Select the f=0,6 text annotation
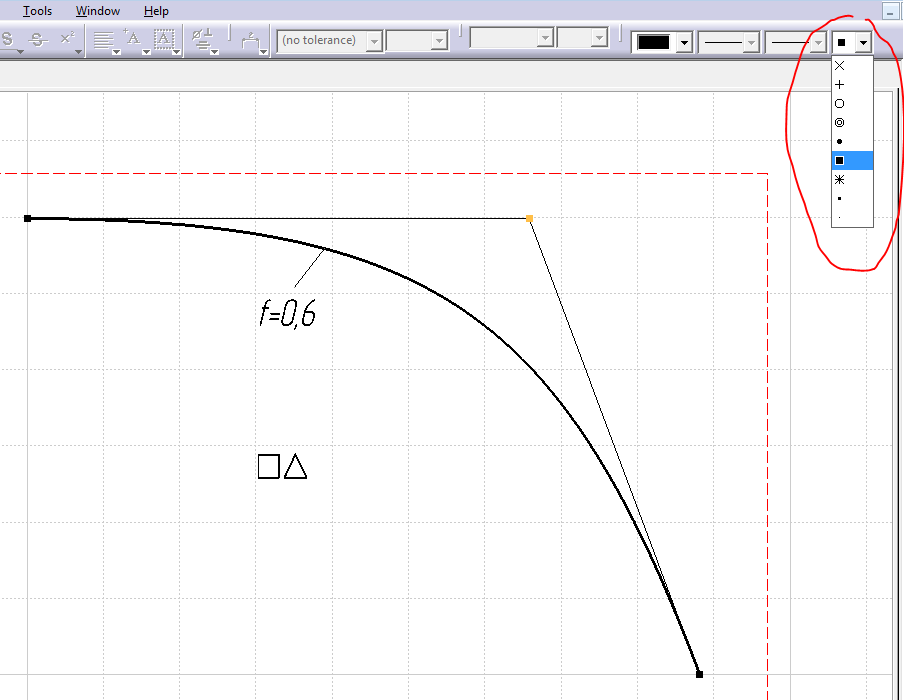Screen dimensions: 904x700 [287, 314]
